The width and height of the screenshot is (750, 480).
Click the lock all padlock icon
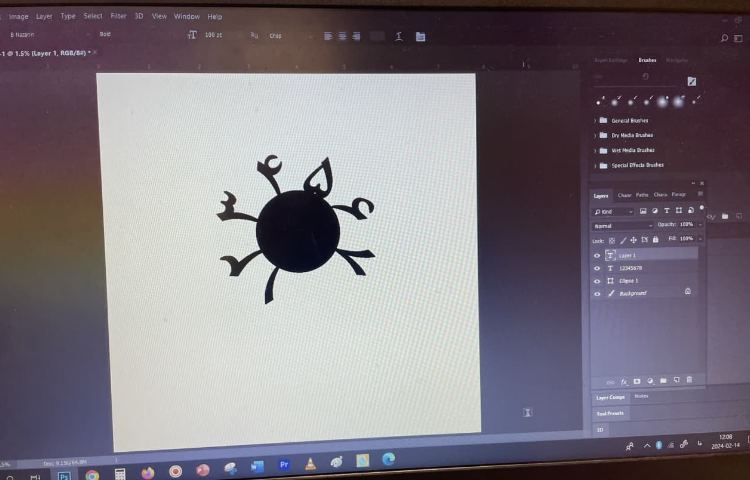655,240
